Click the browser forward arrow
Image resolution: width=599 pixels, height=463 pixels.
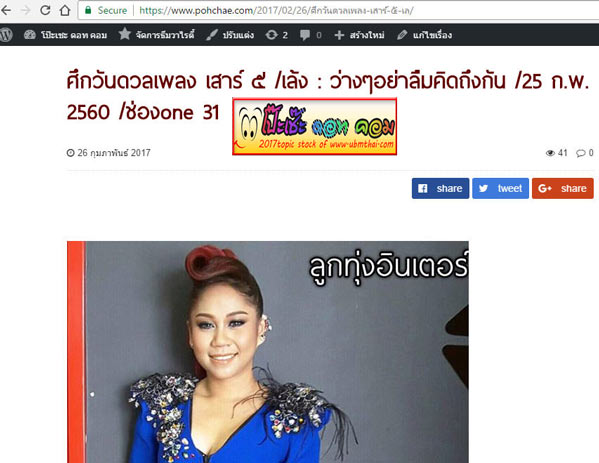26,10
